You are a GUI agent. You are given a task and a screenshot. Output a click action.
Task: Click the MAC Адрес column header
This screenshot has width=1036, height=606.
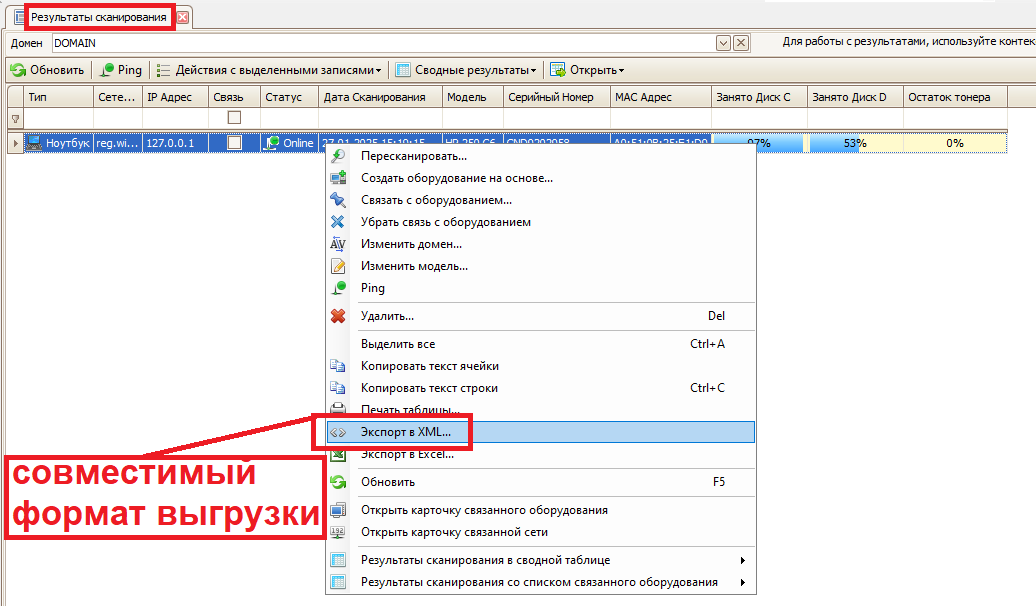[660, 97]
